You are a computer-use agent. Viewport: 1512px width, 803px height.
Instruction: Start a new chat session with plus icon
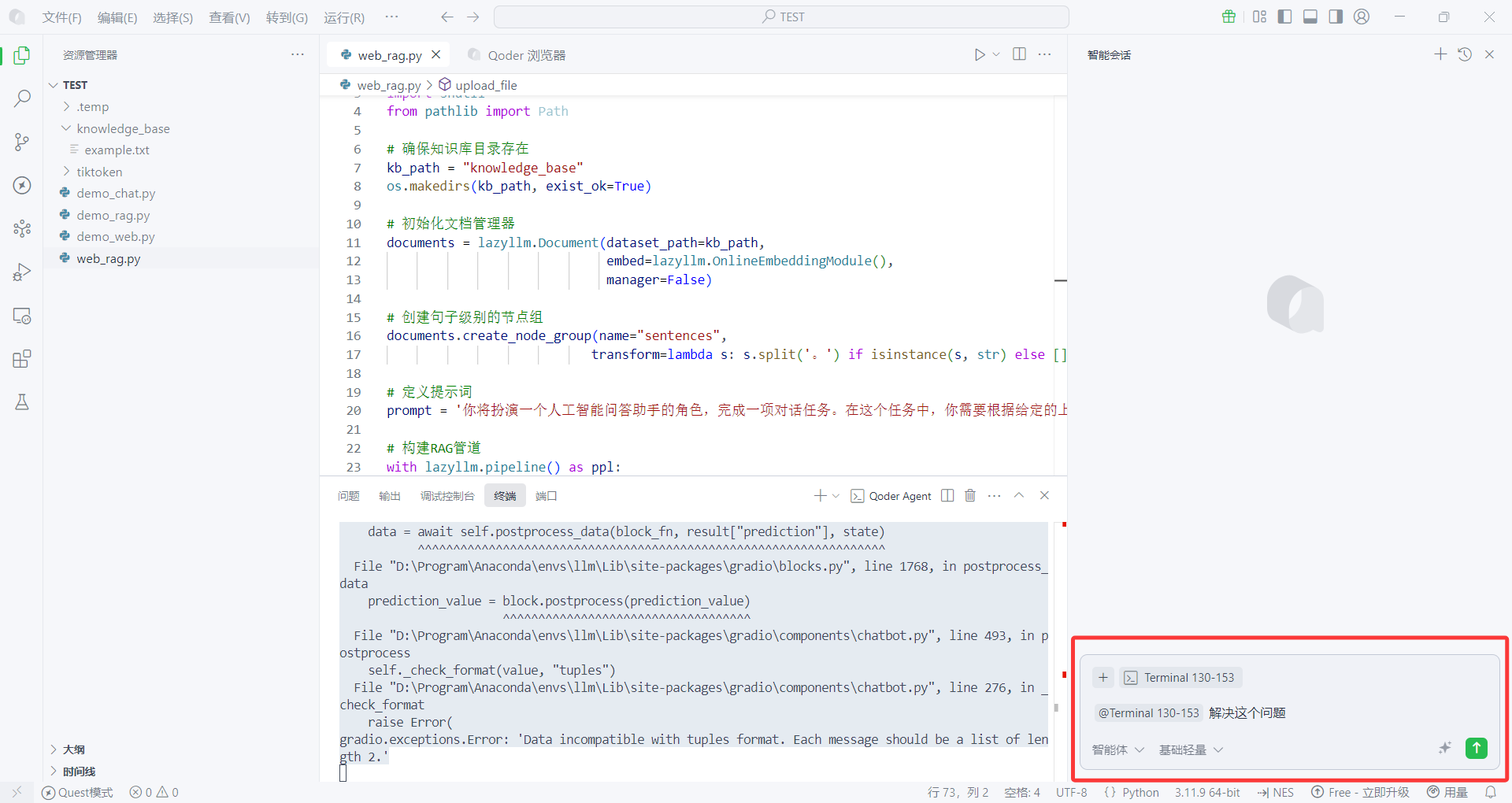1440,54
